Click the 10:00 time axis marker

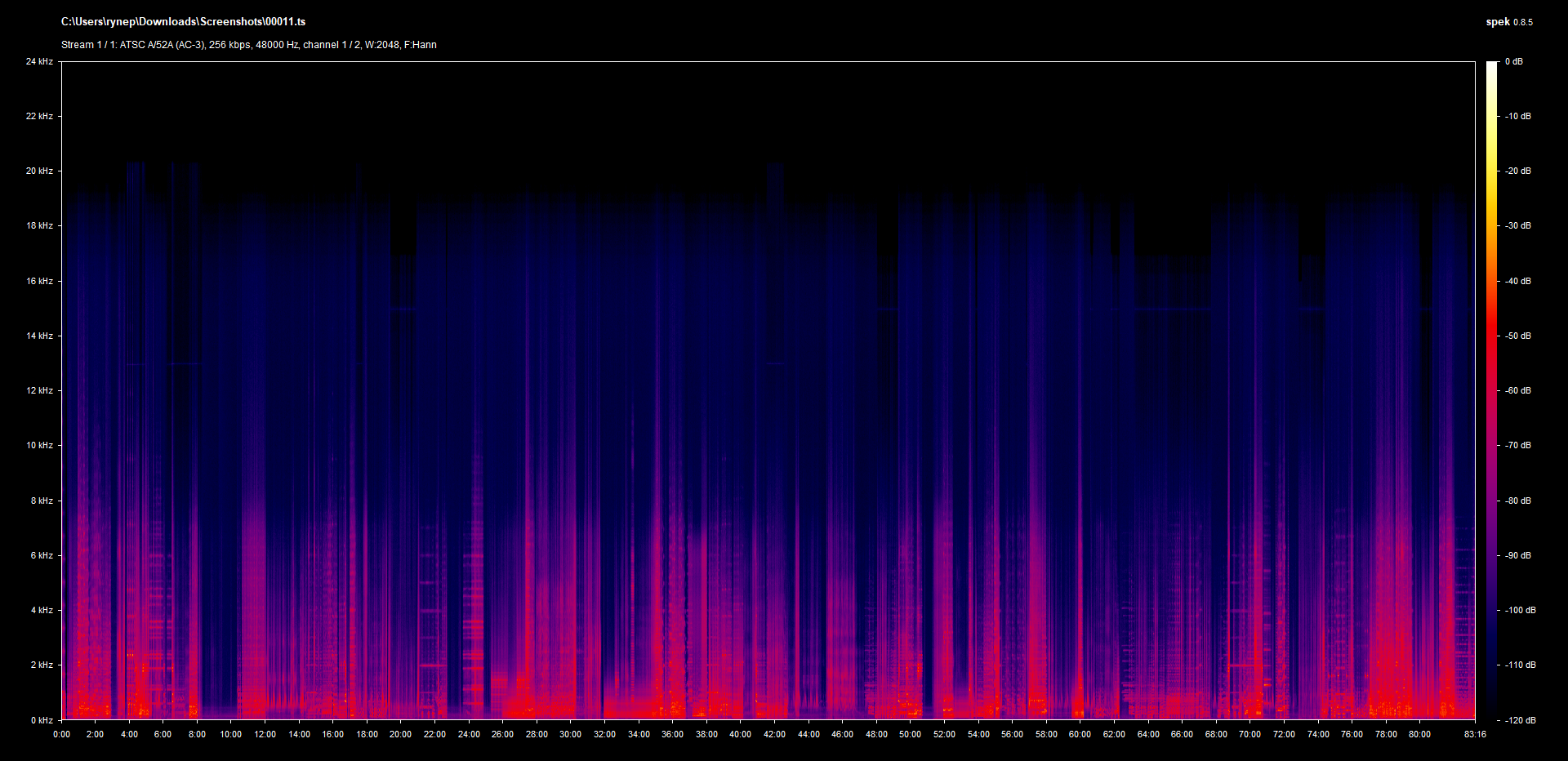pyautogui.click(x=231, y=734)
